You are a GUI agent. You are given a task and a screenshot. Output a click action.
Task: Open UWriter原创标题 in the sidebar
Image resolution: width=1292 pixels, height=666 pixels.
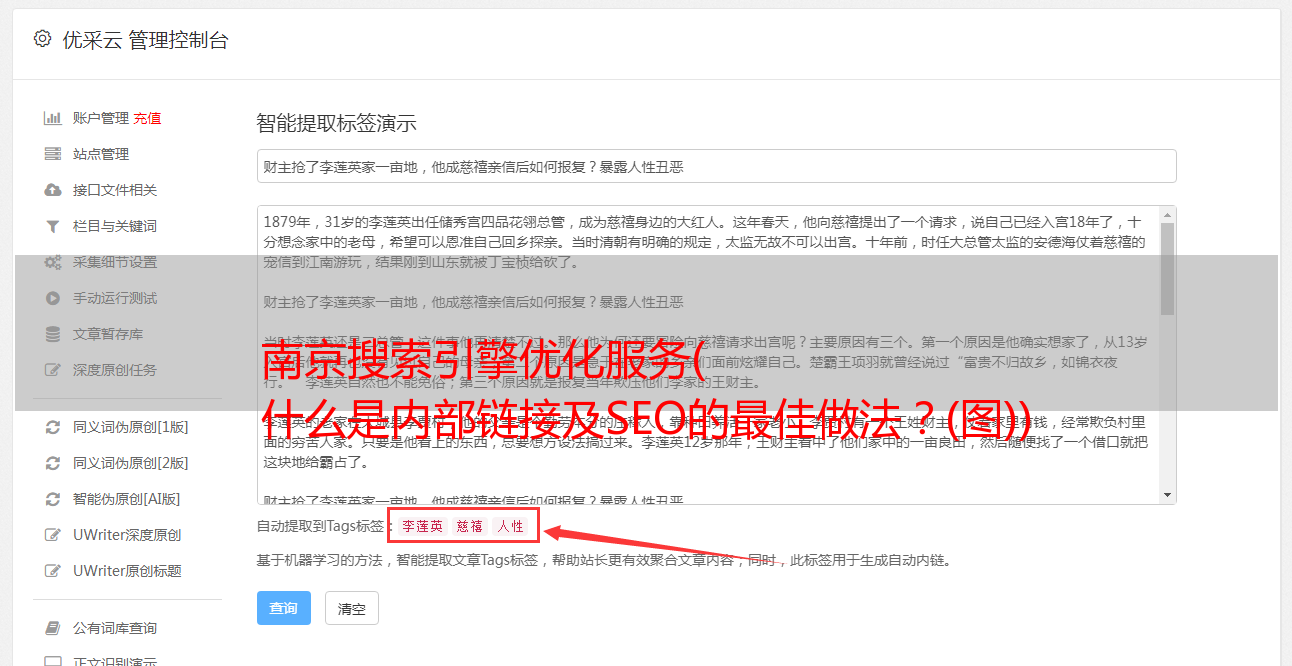coord(127,571)
